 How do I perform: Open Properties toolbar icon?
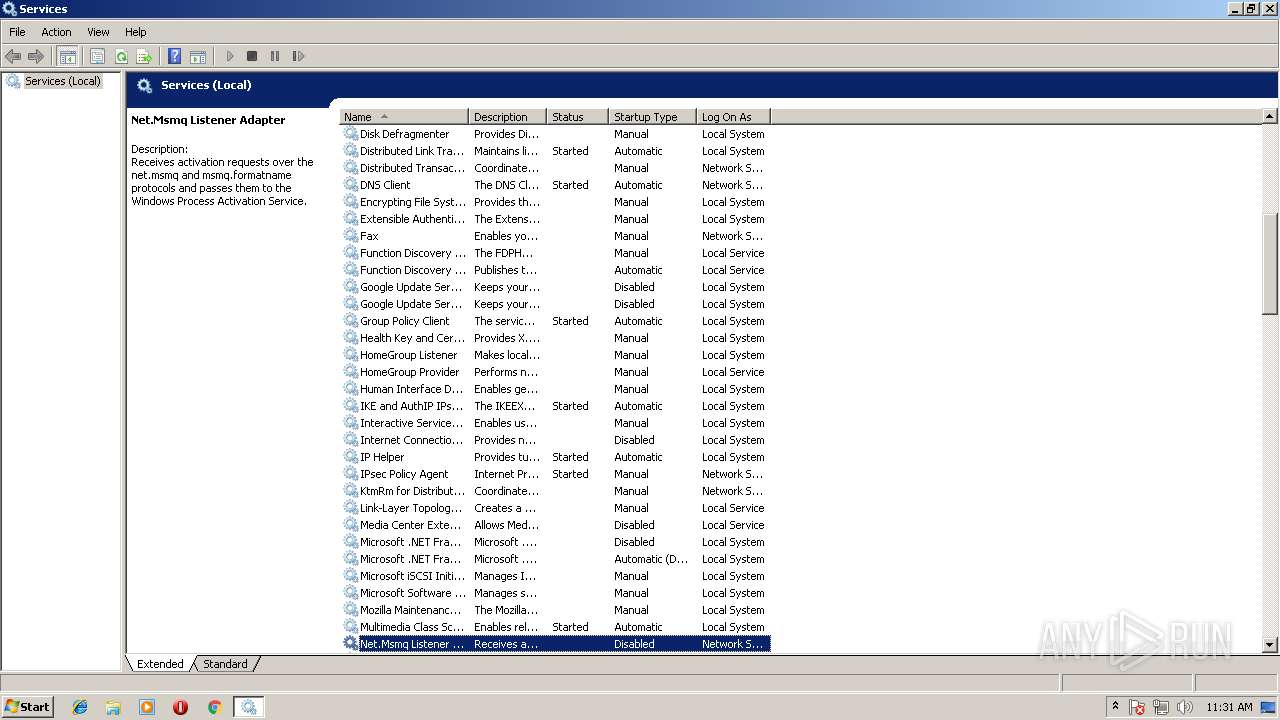pos(97,56)
